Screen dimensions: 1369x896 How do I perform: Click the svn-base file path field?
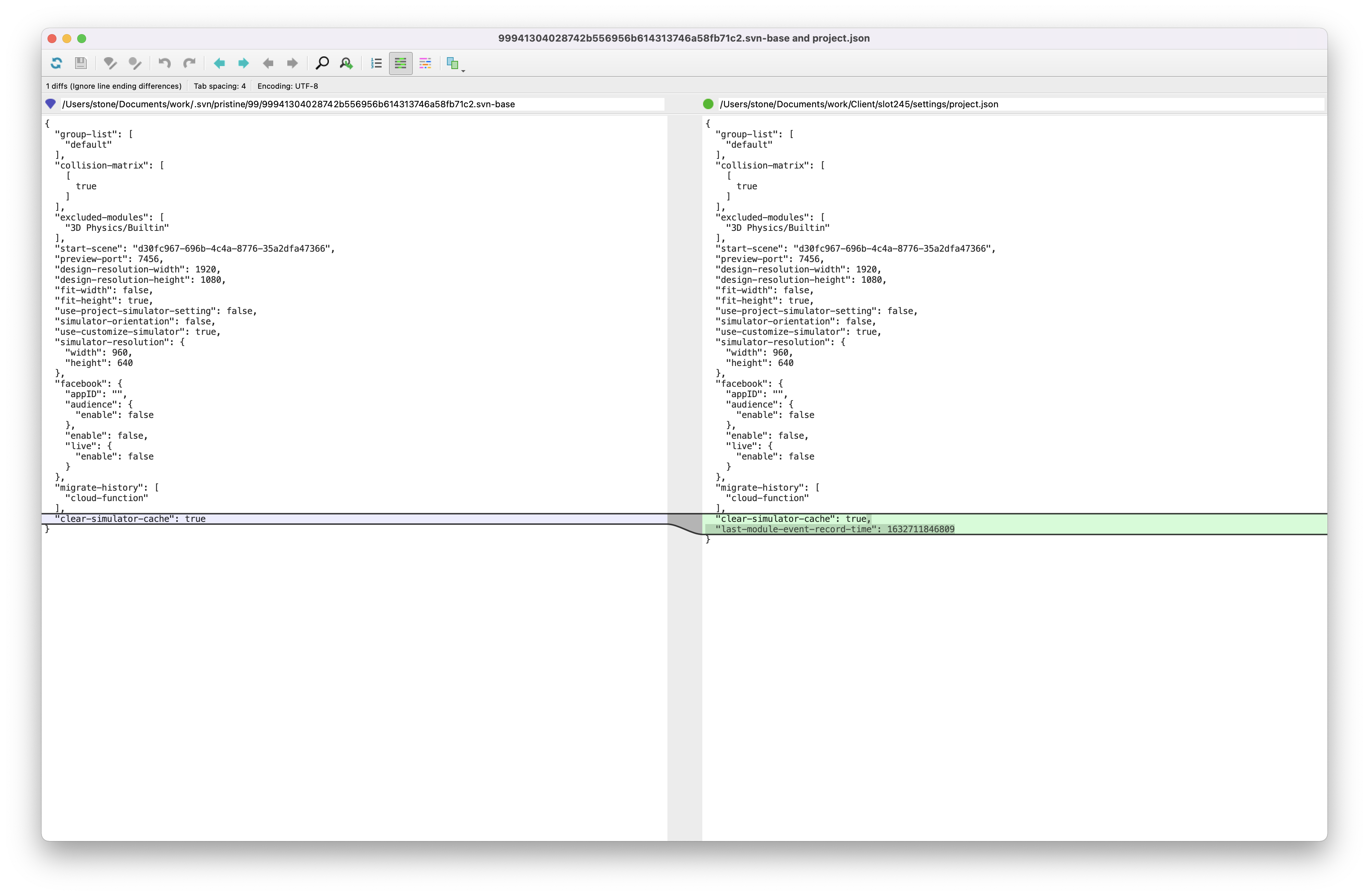[x=362, y=104]
